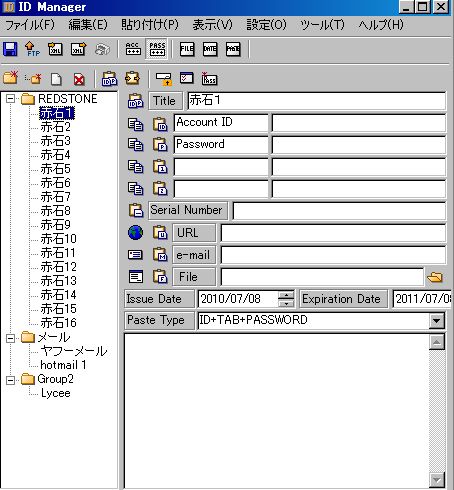Collapse the REDSTONE folder tree
Image resolution: width=454 pixels, height=490 pixels.
click(x=11, y=99)
